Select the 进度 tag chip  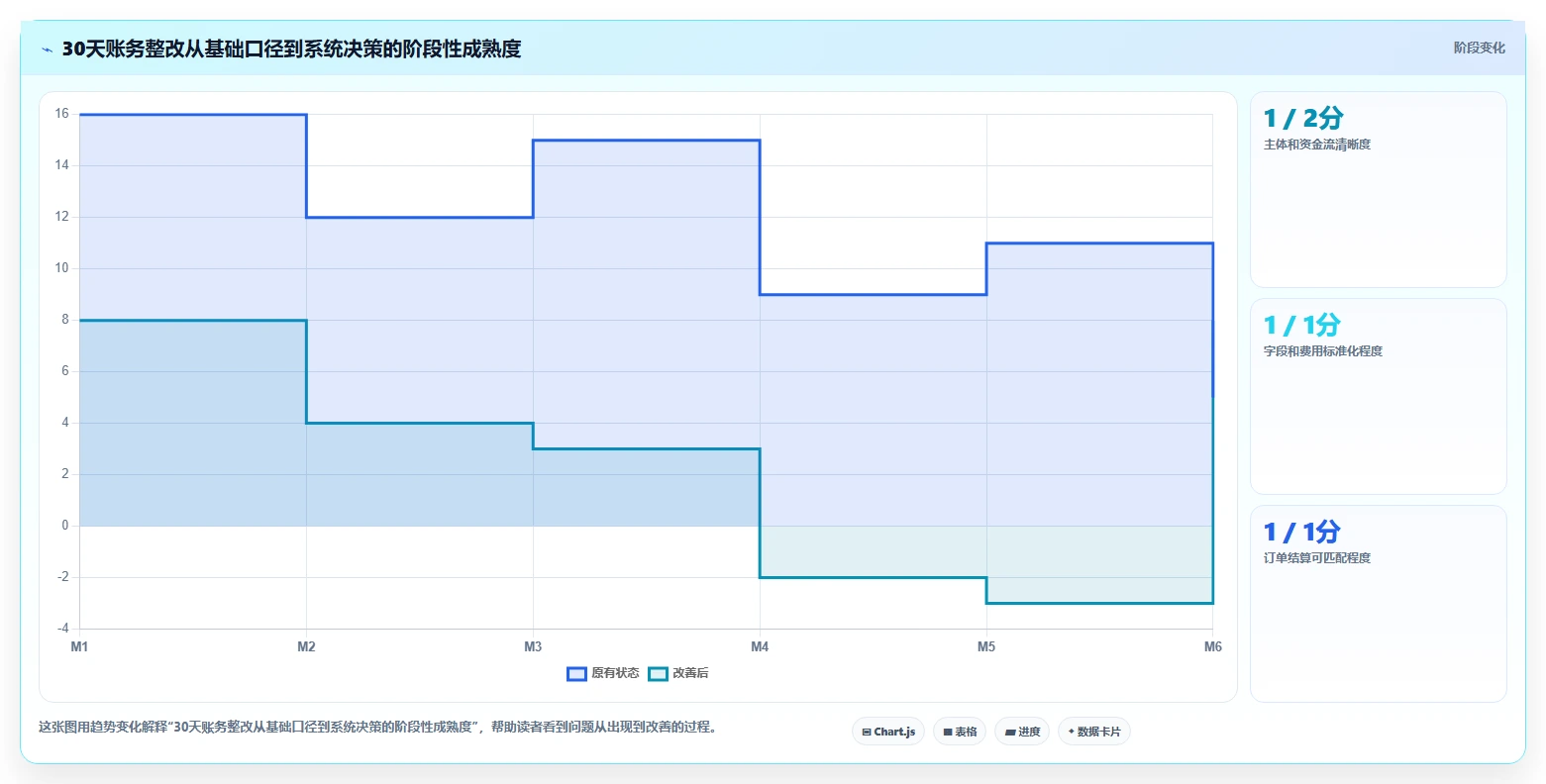pyautogui.click(x=1022, y=732)
